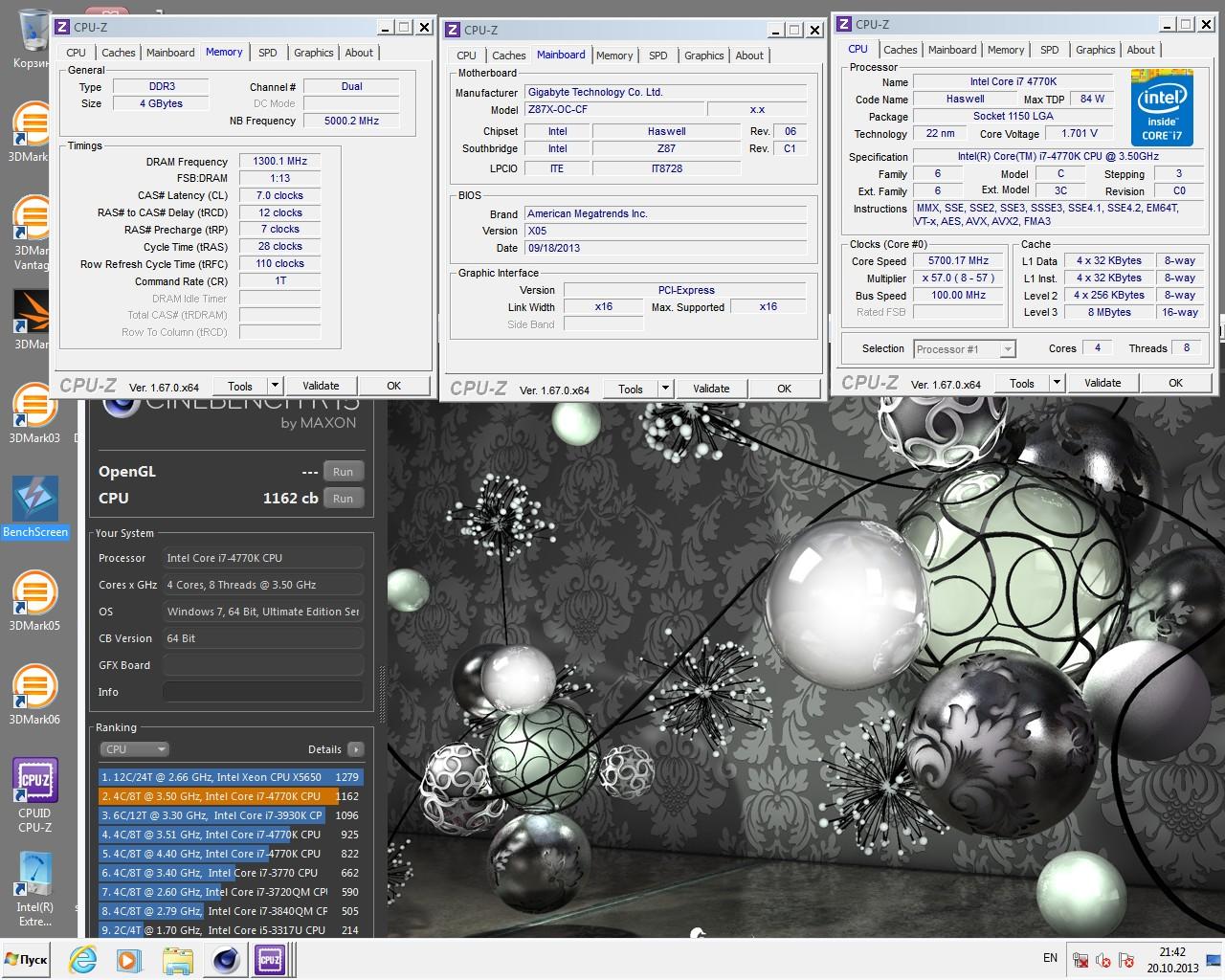Open Caches tab in Memory window
Image resolution: width=1225 pixels, height=980 pixels.
(119, 53)
